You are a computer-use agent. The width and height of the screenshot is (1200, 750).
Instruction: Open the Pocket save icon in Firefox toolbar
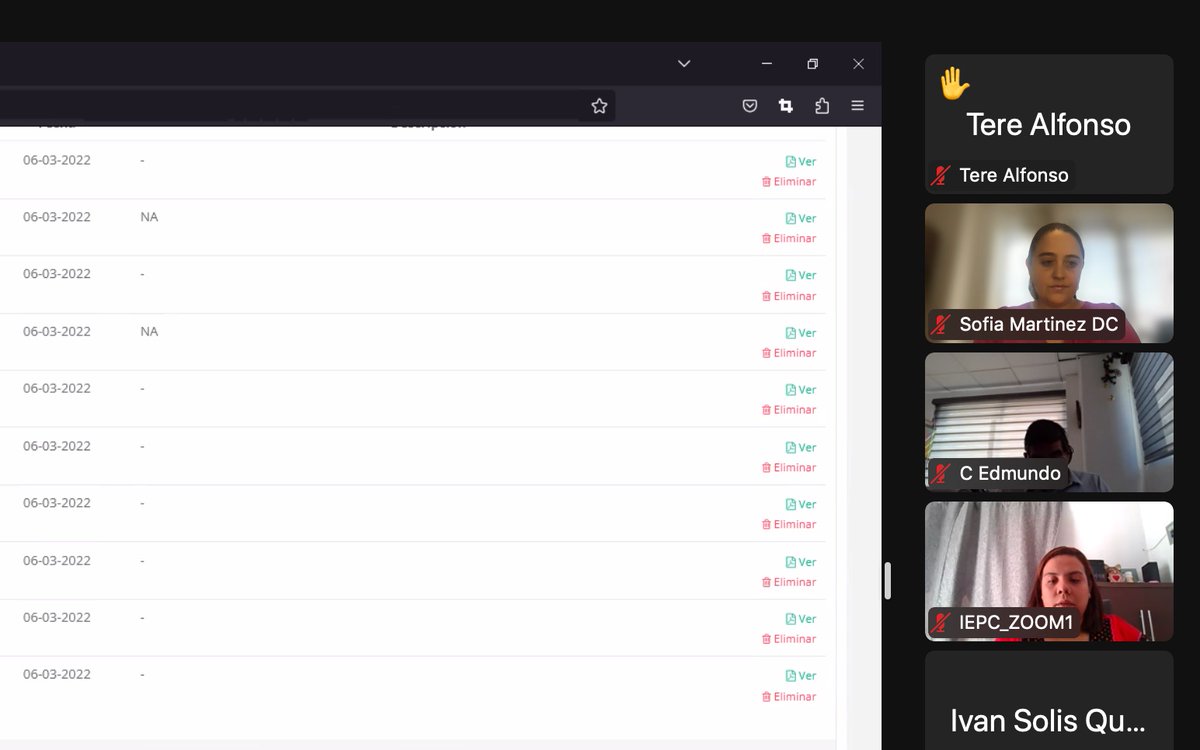[749, 106]
